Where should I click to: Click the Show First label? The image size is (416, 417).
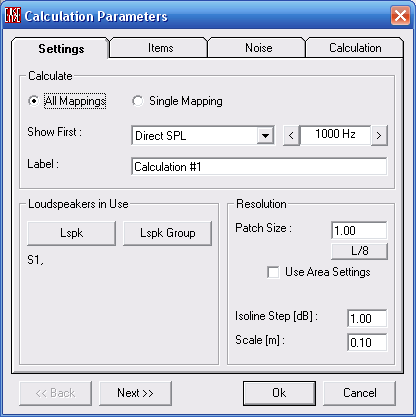point(54,132)
